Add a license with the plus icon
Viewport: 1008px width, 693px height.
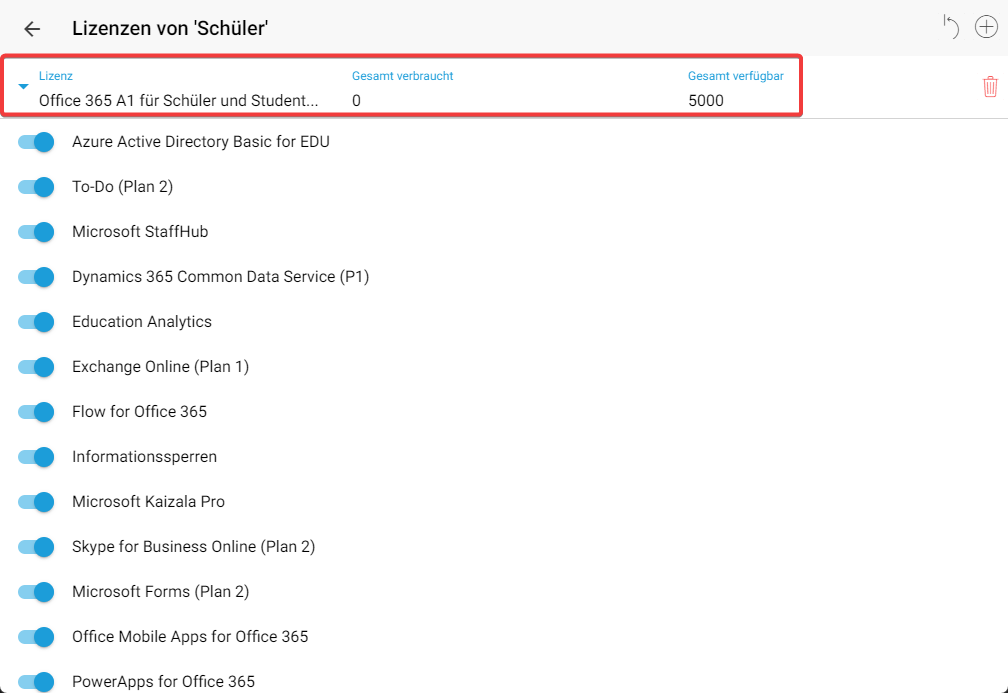(986, 27)
